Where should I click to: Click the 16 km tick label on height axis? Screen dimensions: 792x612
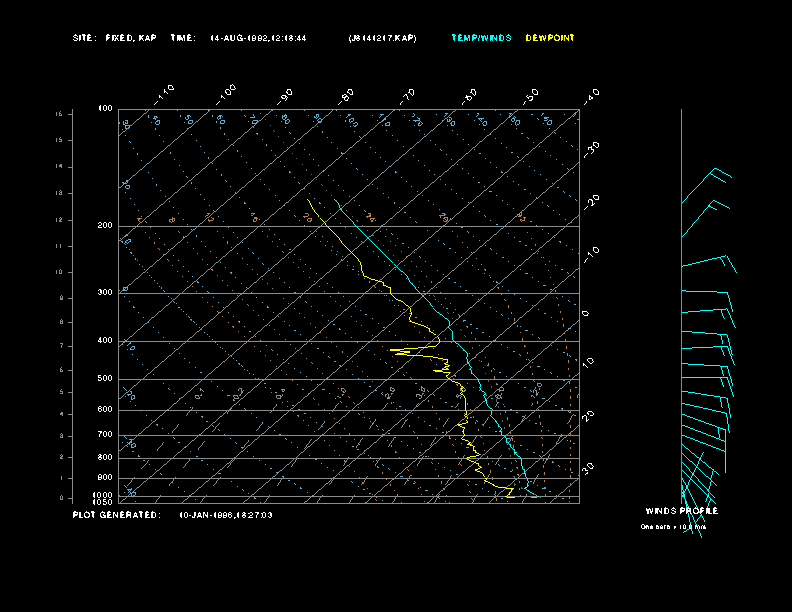click(59, 114)
